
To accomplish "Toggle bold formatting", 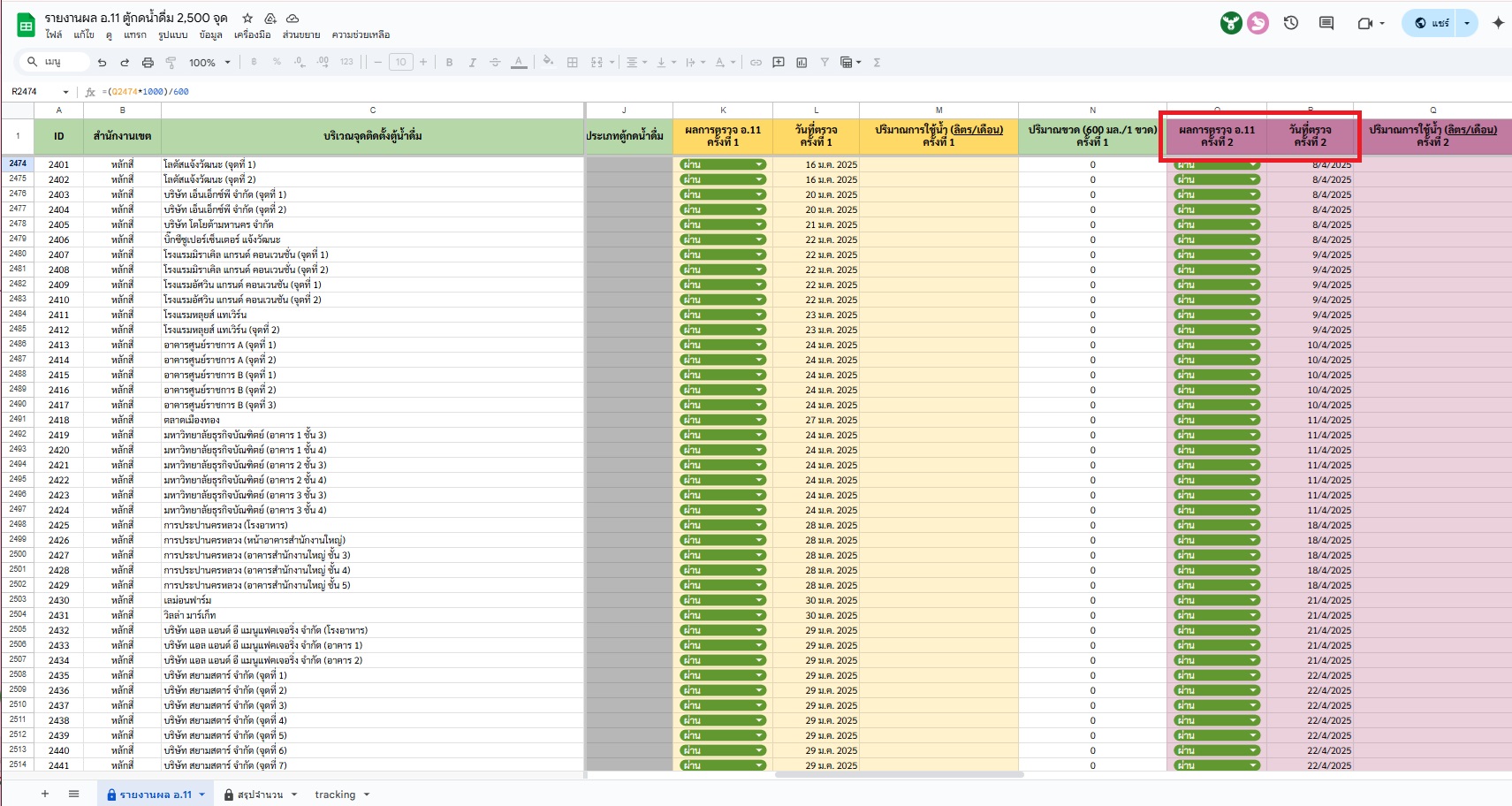I will click(x=449, y=63).
